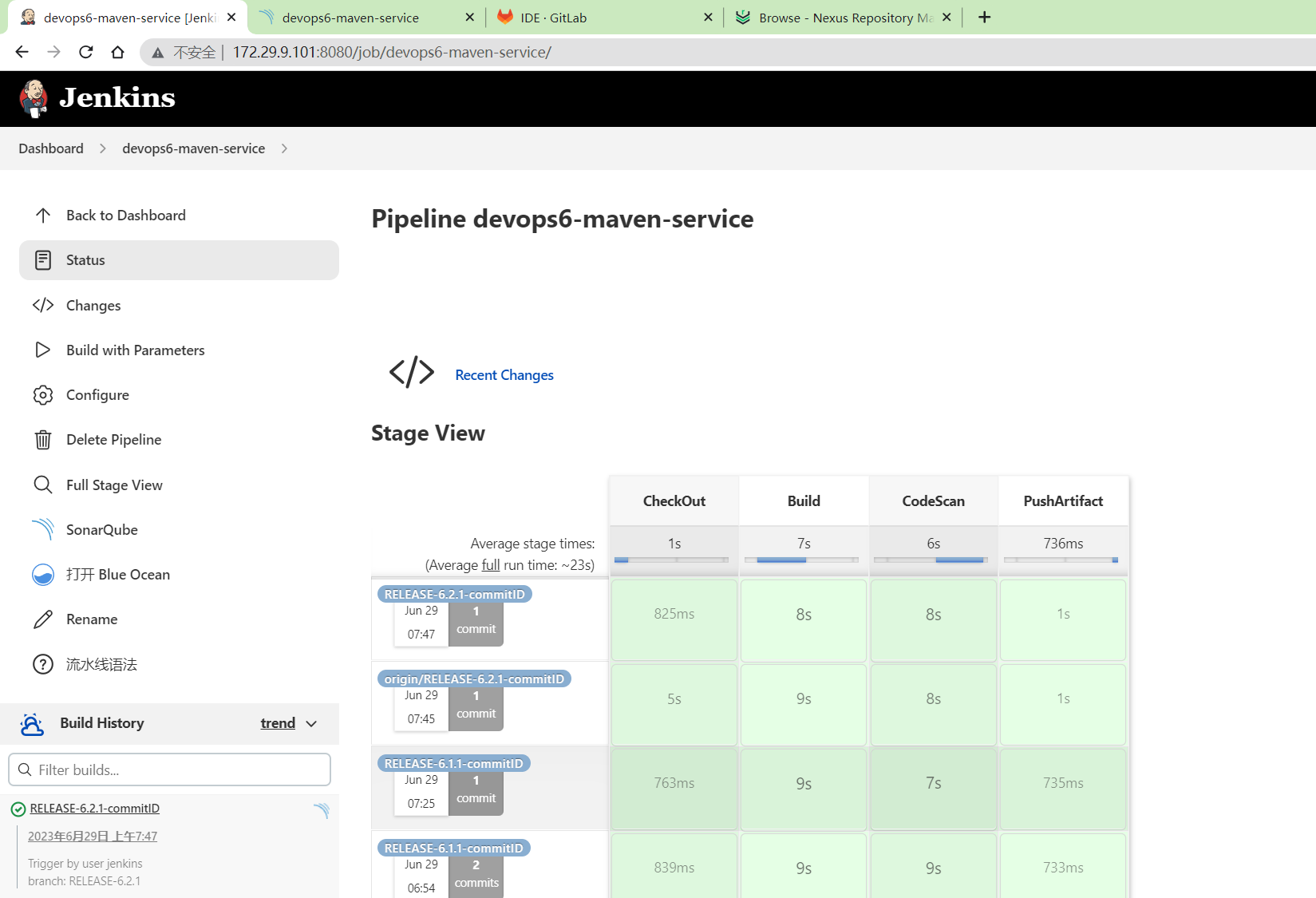Click the Rename pencil icon
The width and height of the screenshot is (1316, 898).
pos(43,619)
